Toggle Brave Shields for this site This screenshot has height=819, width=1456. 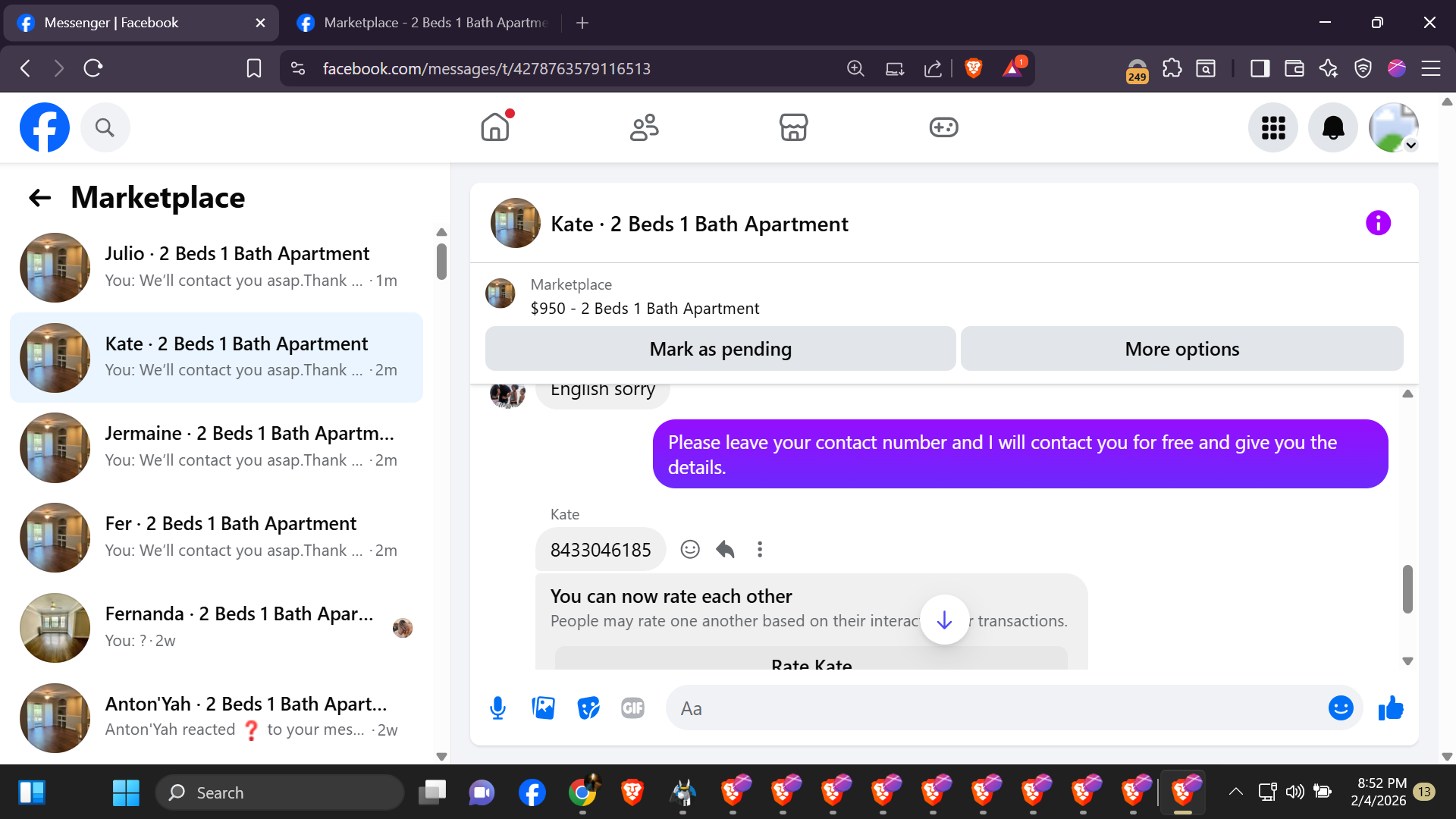pos(974,68)
